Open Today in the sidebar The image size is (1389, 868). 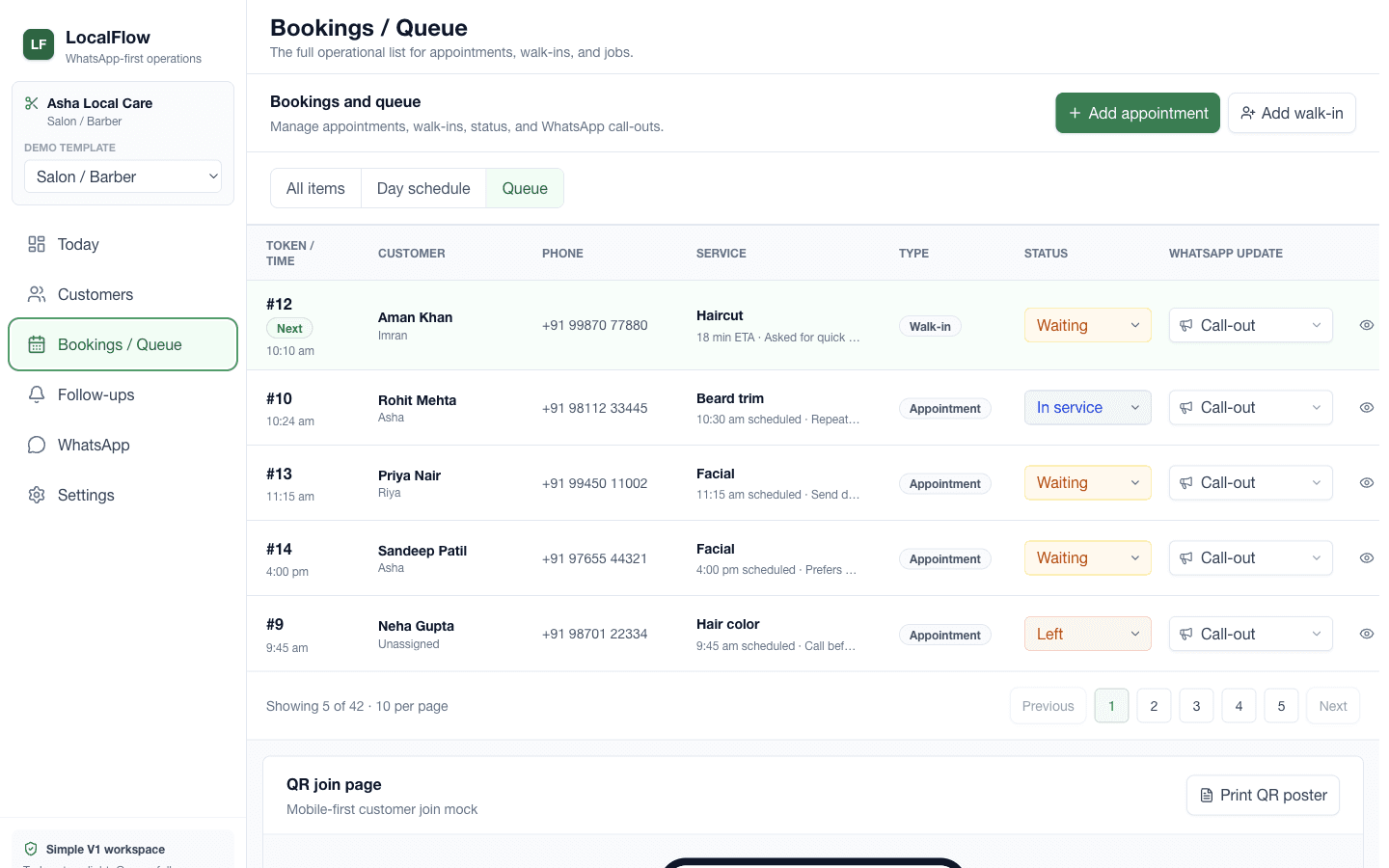click(123, 244)
